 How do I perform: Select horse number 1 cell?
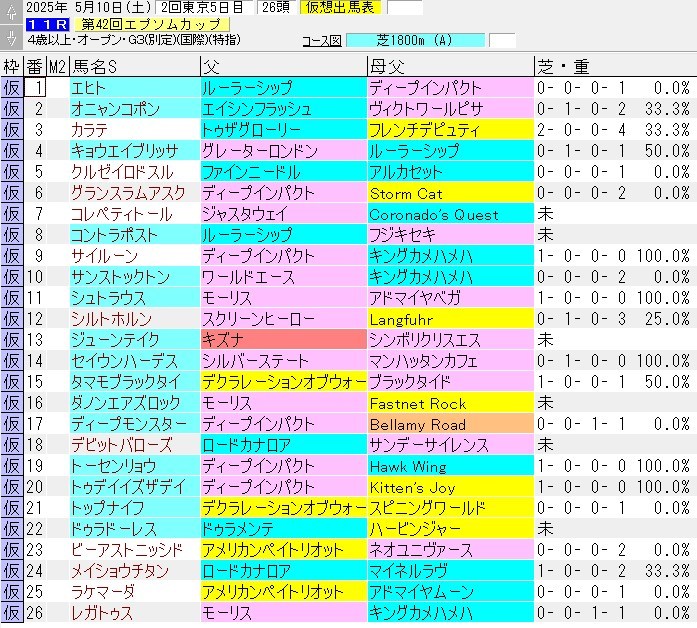(35, 88)
